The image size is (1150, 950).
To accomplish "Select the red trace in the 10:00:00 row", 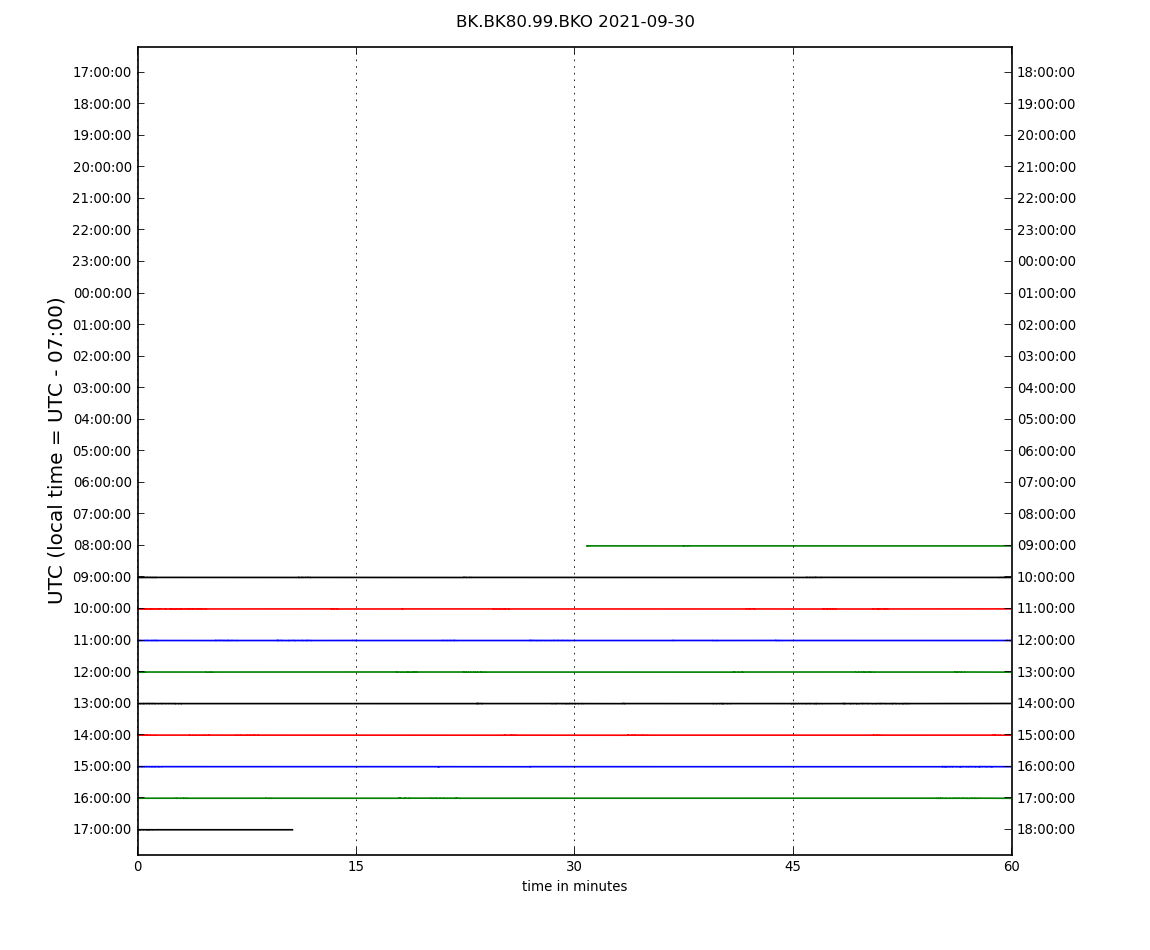I will pos(575,609).
